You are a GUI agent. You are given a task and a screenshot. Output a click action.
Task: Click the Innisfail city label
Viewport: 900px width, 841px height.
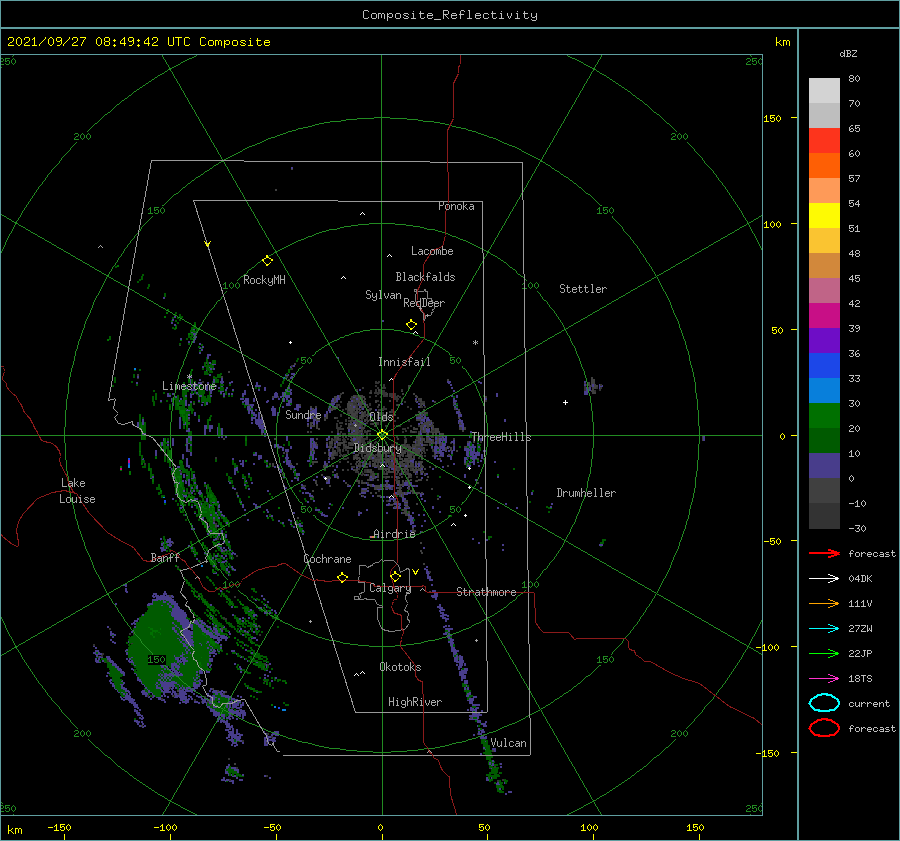point(404,362)
